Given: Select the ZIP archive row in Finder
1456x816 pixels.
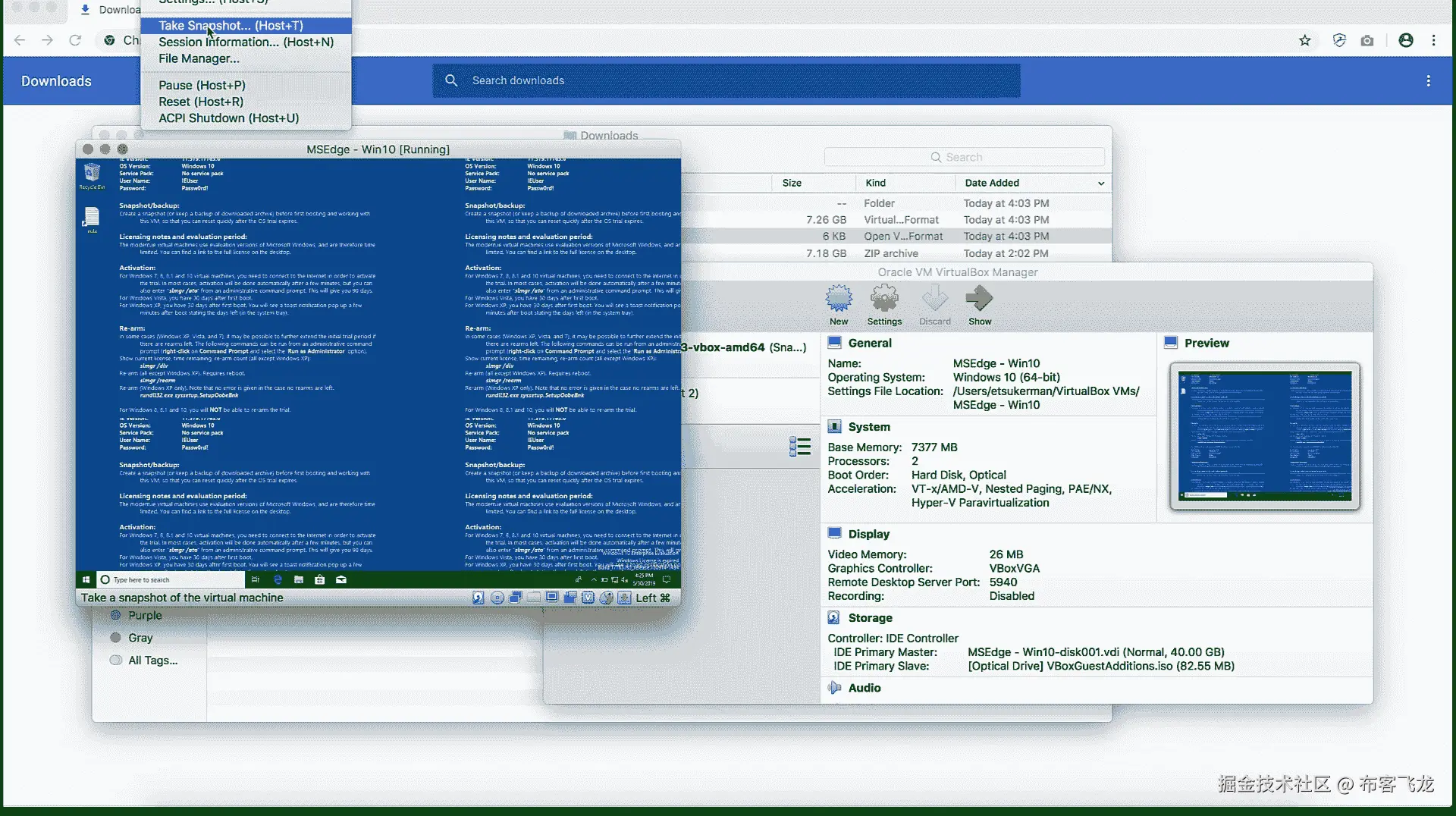Looking at the screenshot, I should (896, 253).
